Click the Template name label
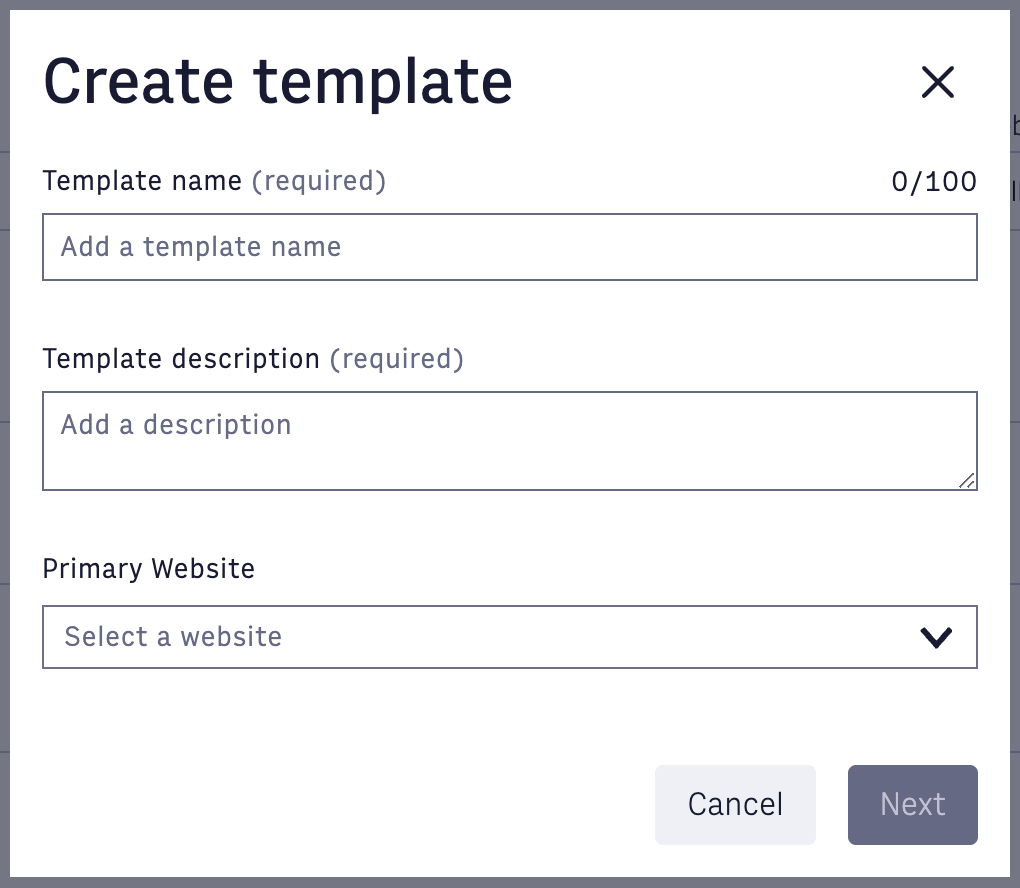 coord(142,181)
